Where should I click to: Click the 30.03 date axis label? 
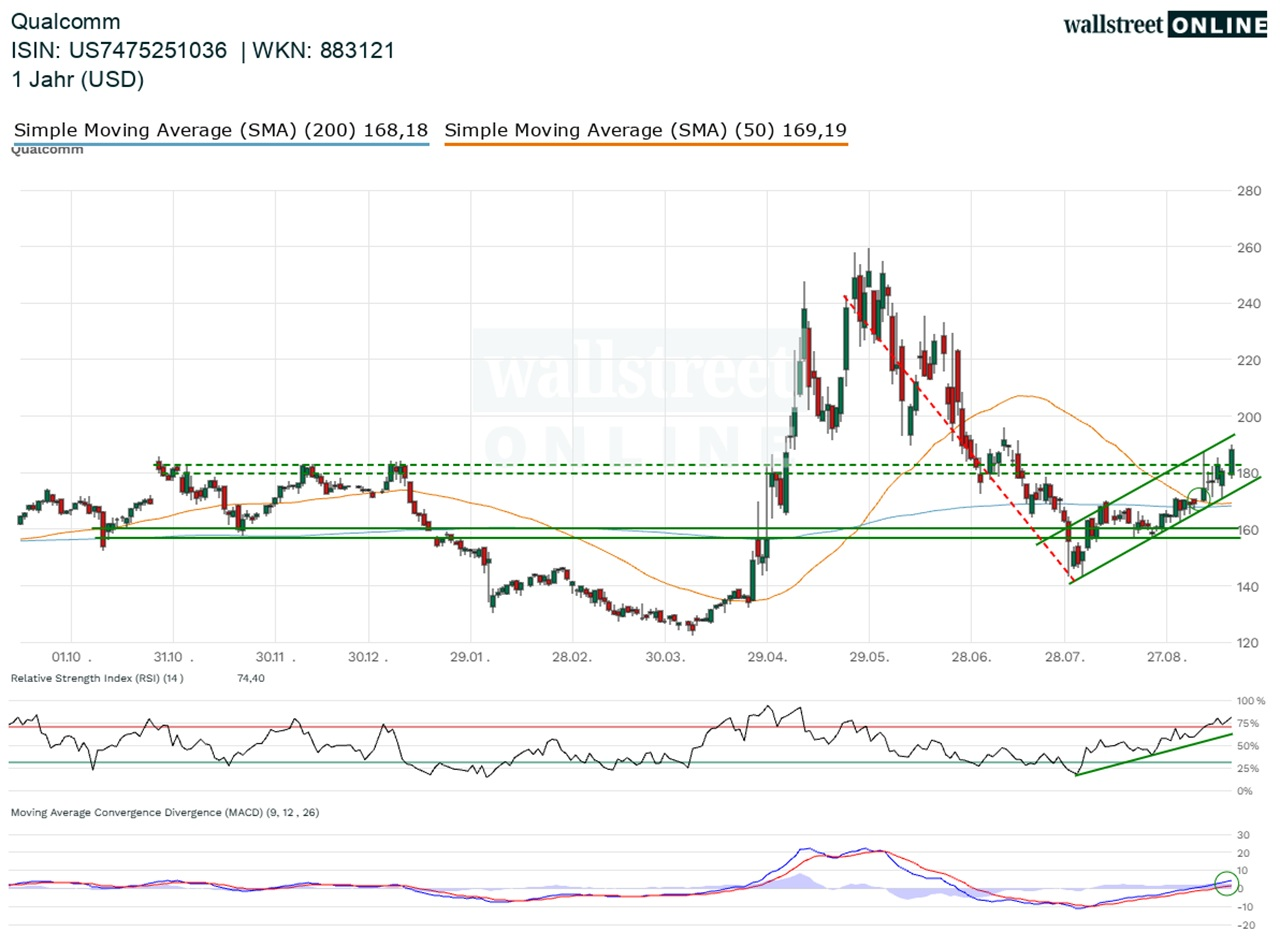[x=667, y=656]
